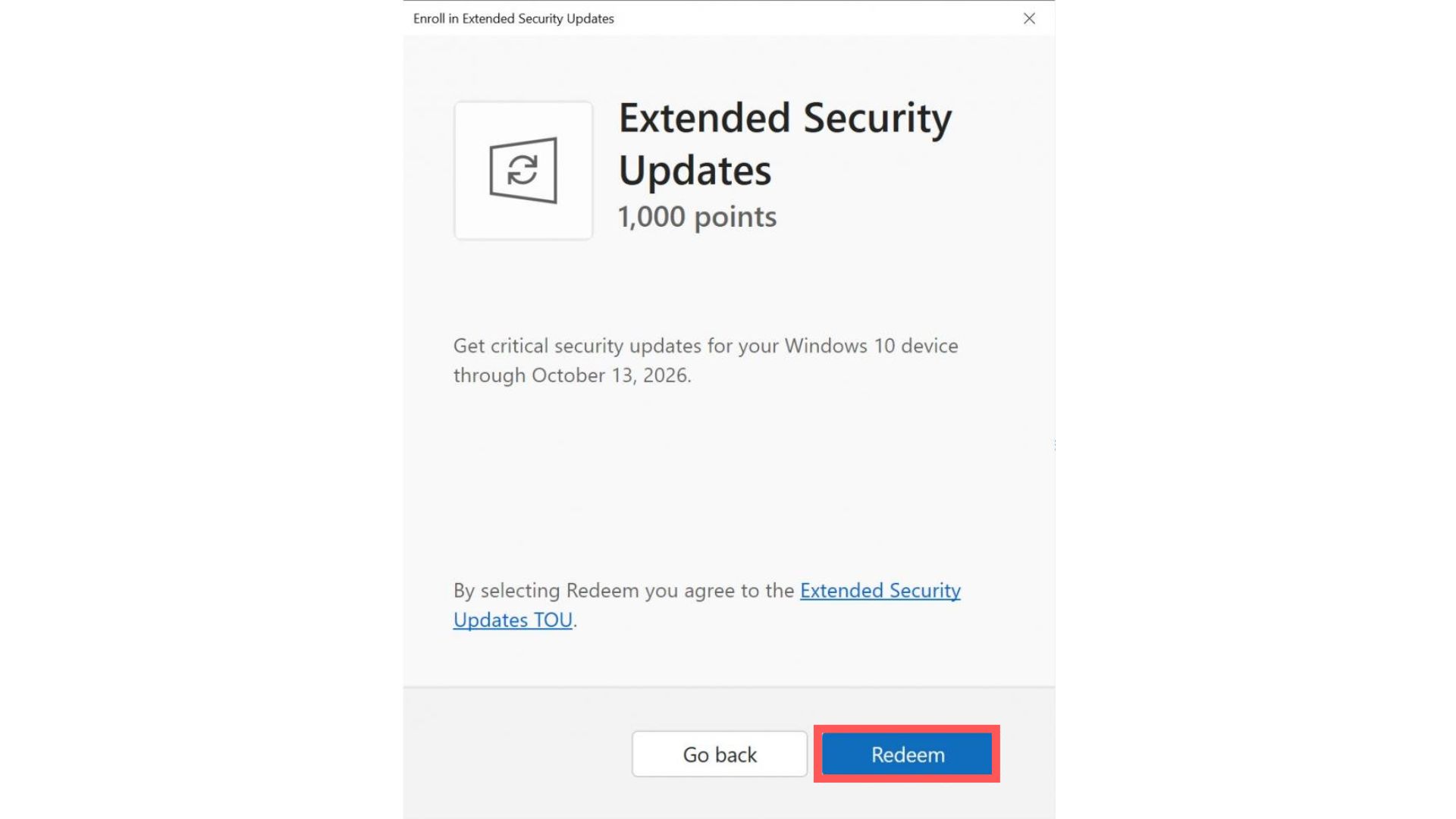Click empty footer area left of Go back
The height and width of the screenshot is (819, 1456).
(516, 754)
